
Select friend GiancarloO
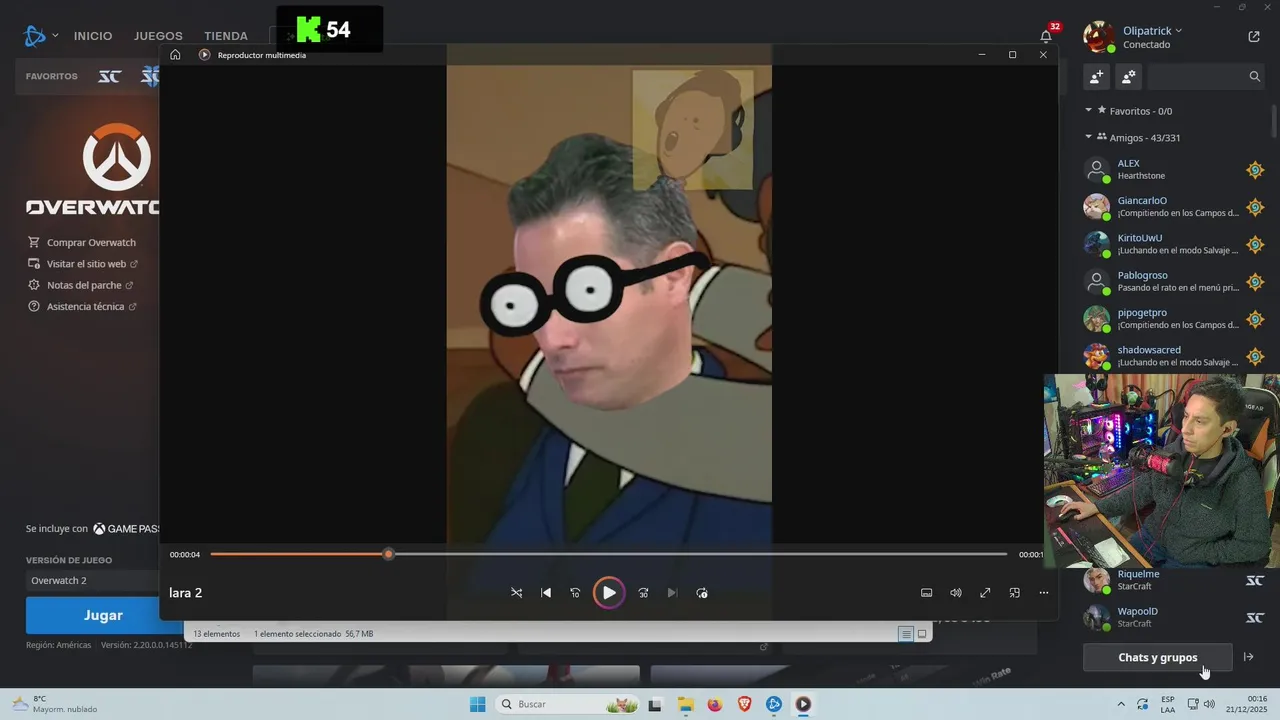click(1175, 206)
